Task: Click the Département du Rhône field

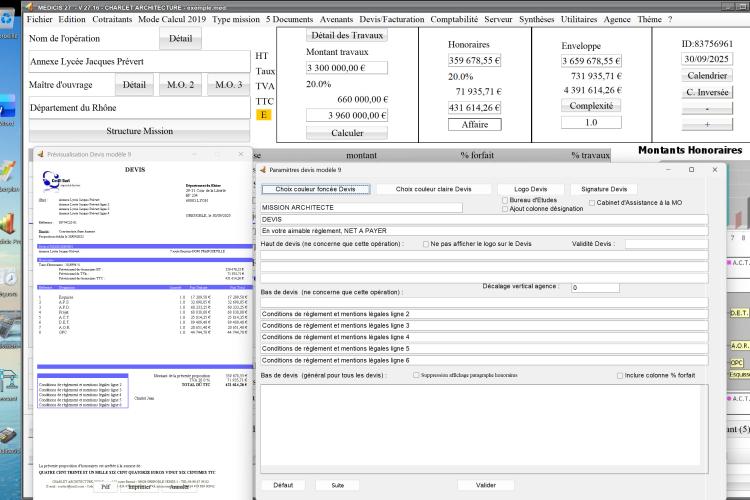Action: click(139, 108)
